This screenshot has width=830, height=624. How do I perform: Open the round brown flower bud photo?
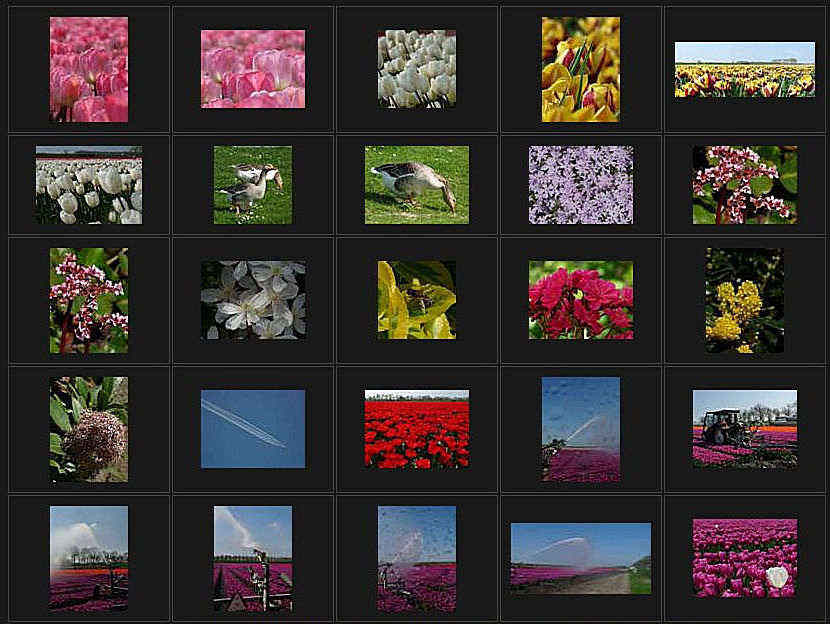pyautogui.click(x=89, y=429)
